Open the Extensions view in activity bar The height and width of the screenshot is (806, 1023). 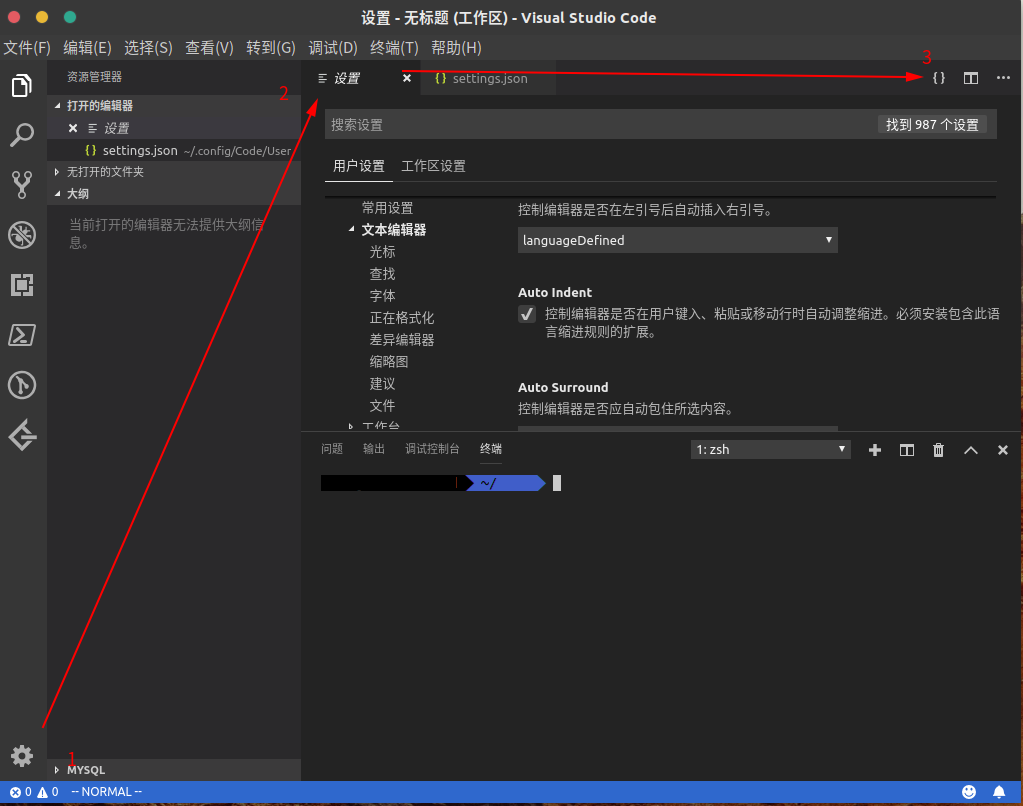(x=22, y=285)
